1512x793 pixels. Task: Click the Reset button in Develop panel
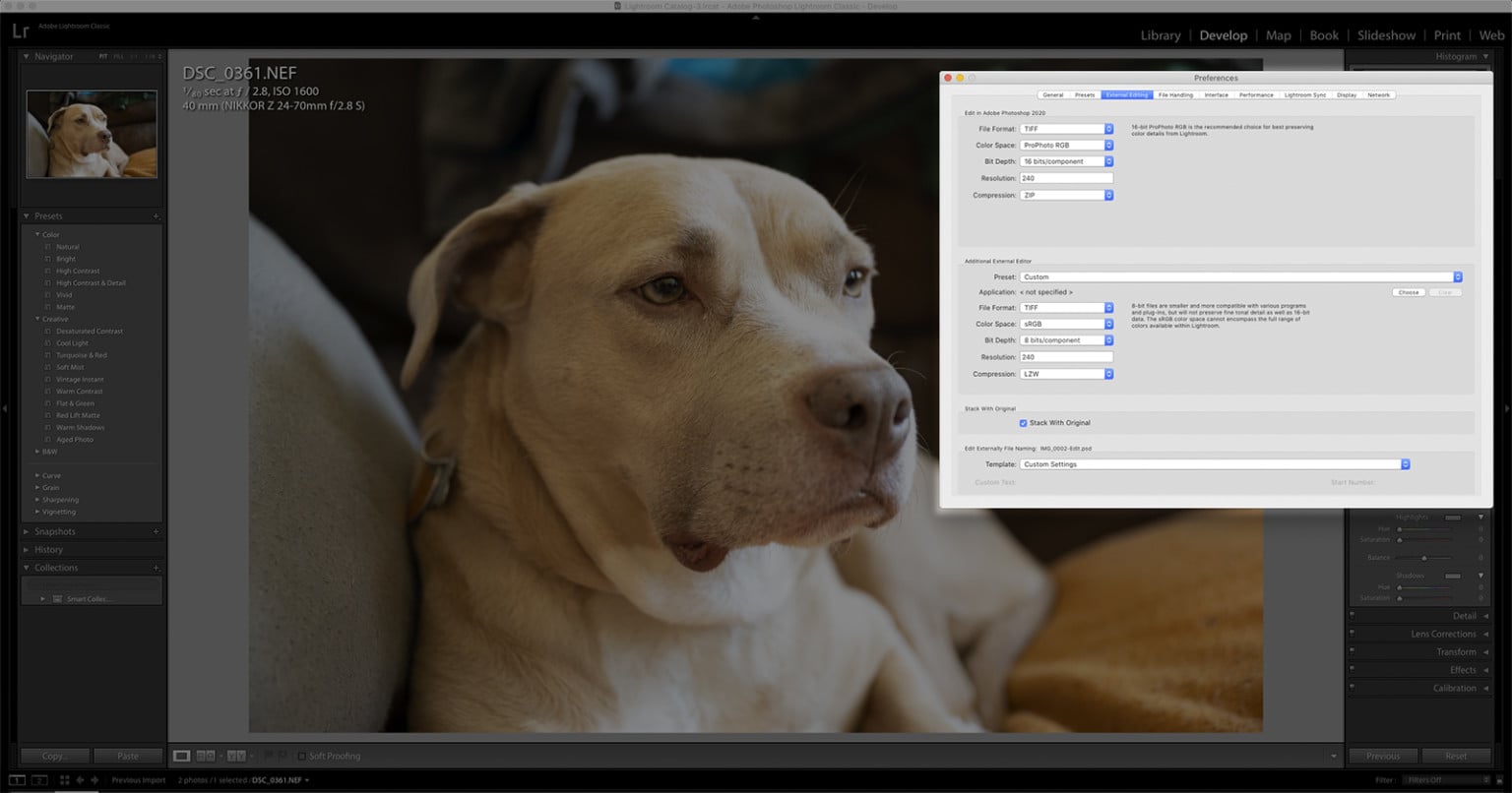[x=1456, y=756]
